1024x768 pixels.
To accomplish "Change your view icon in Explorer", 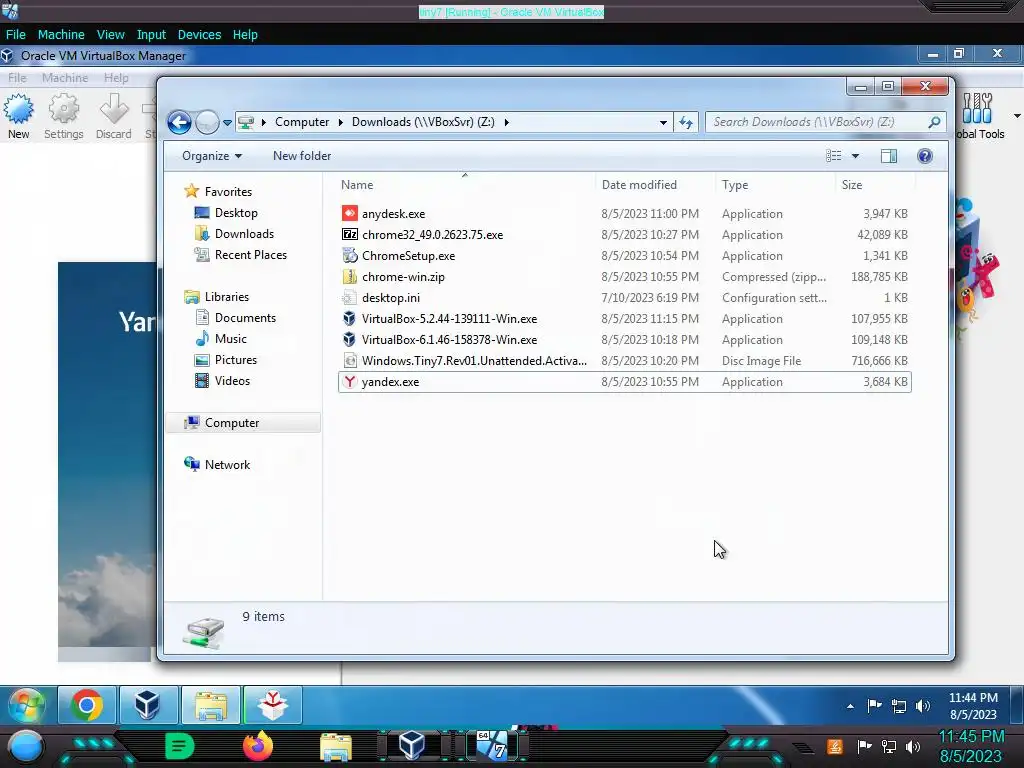I will pos(833,155).
